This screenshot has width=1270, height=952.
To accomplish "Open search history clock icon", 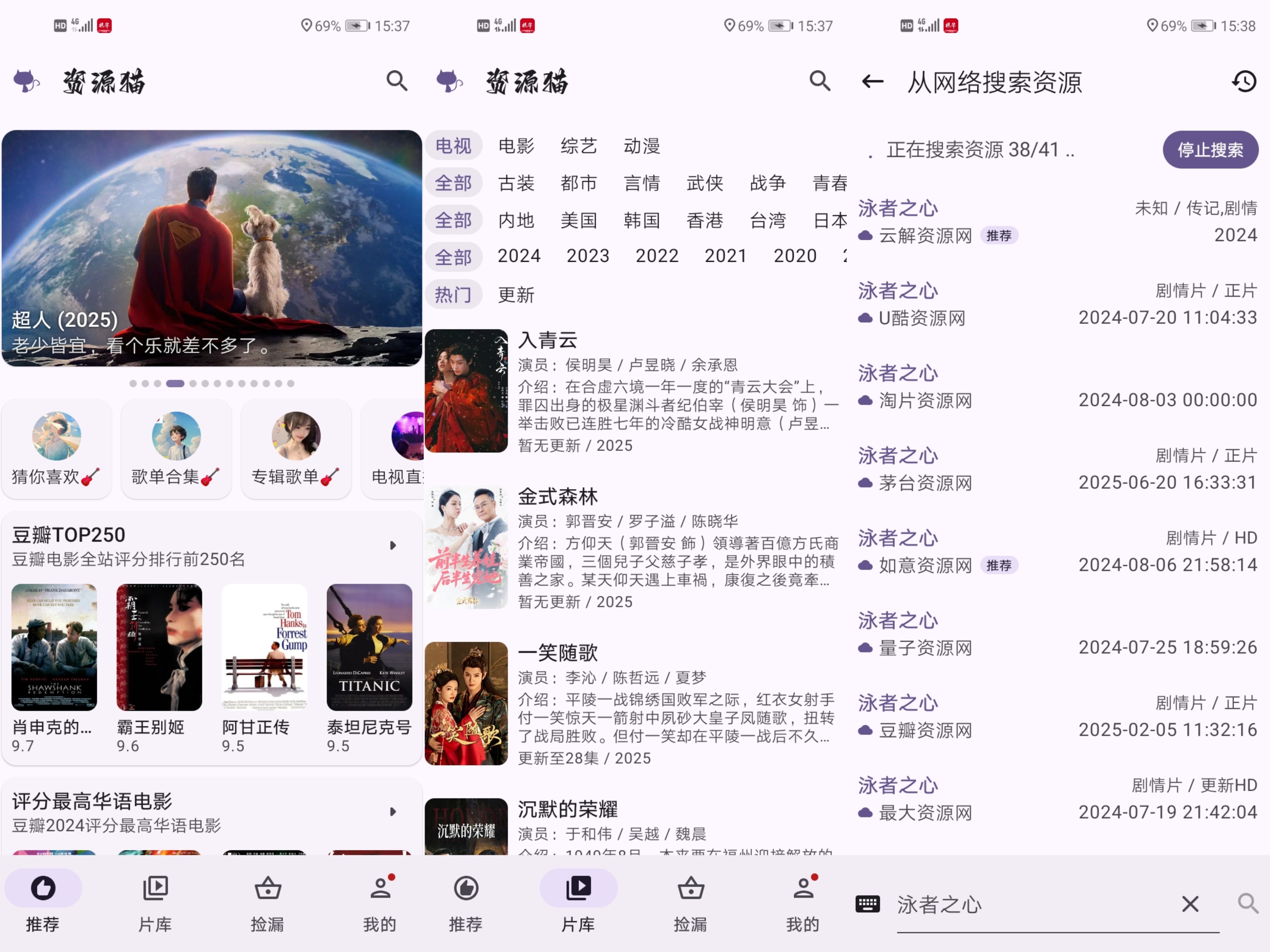I will tap(1244, 82).
